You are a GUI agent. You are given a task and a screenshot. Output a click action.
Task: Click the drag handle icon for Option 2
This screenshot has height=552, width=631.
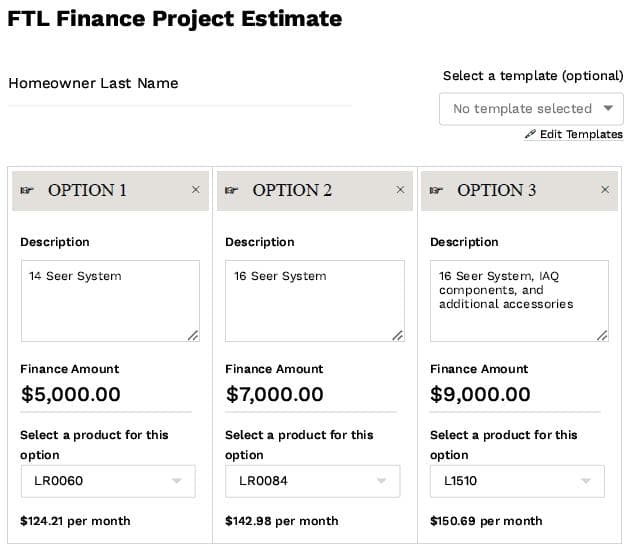(x=232, y=190)
